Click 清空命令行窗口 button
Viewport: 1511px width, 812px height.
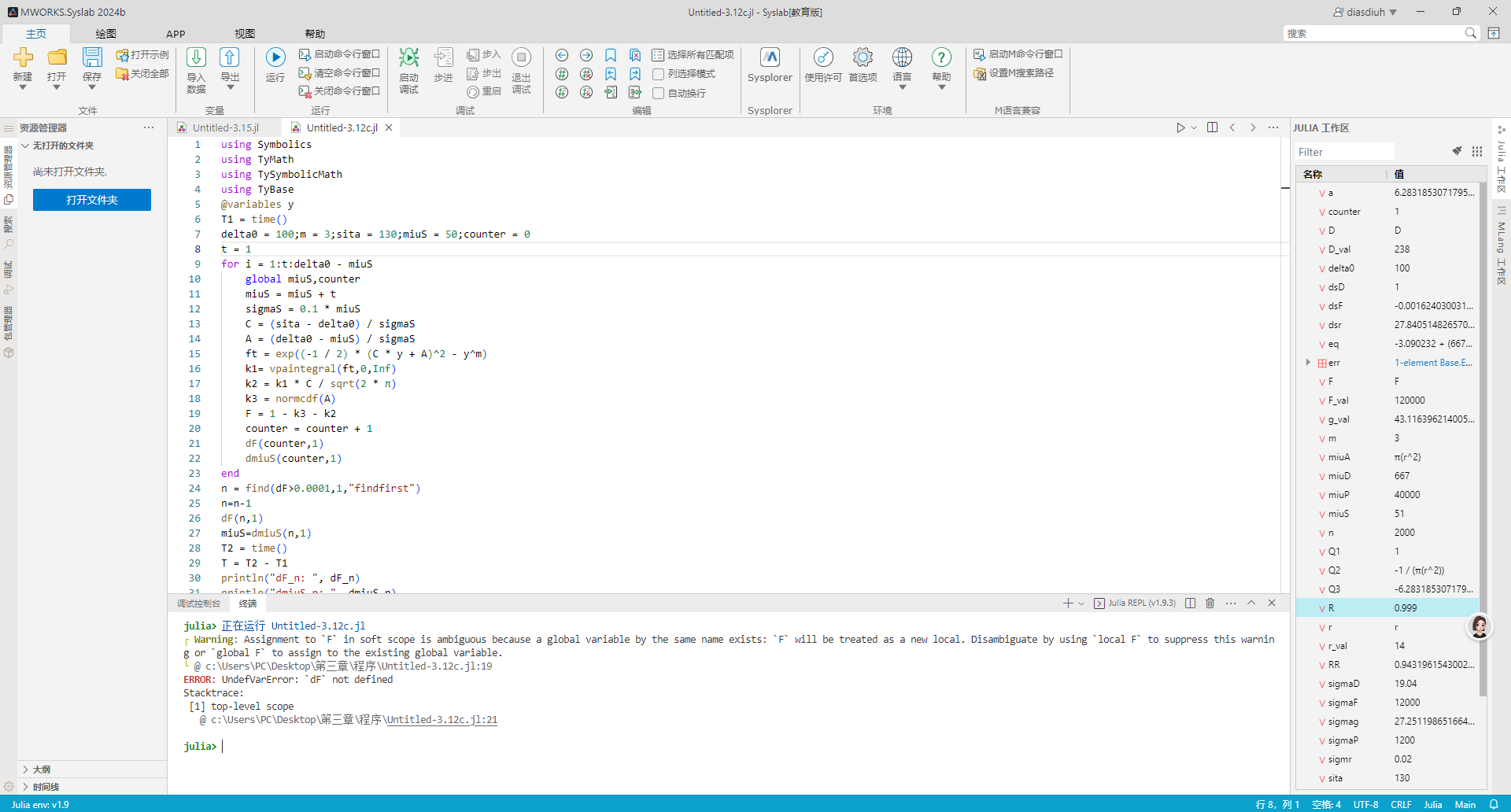tap(339, 72)
